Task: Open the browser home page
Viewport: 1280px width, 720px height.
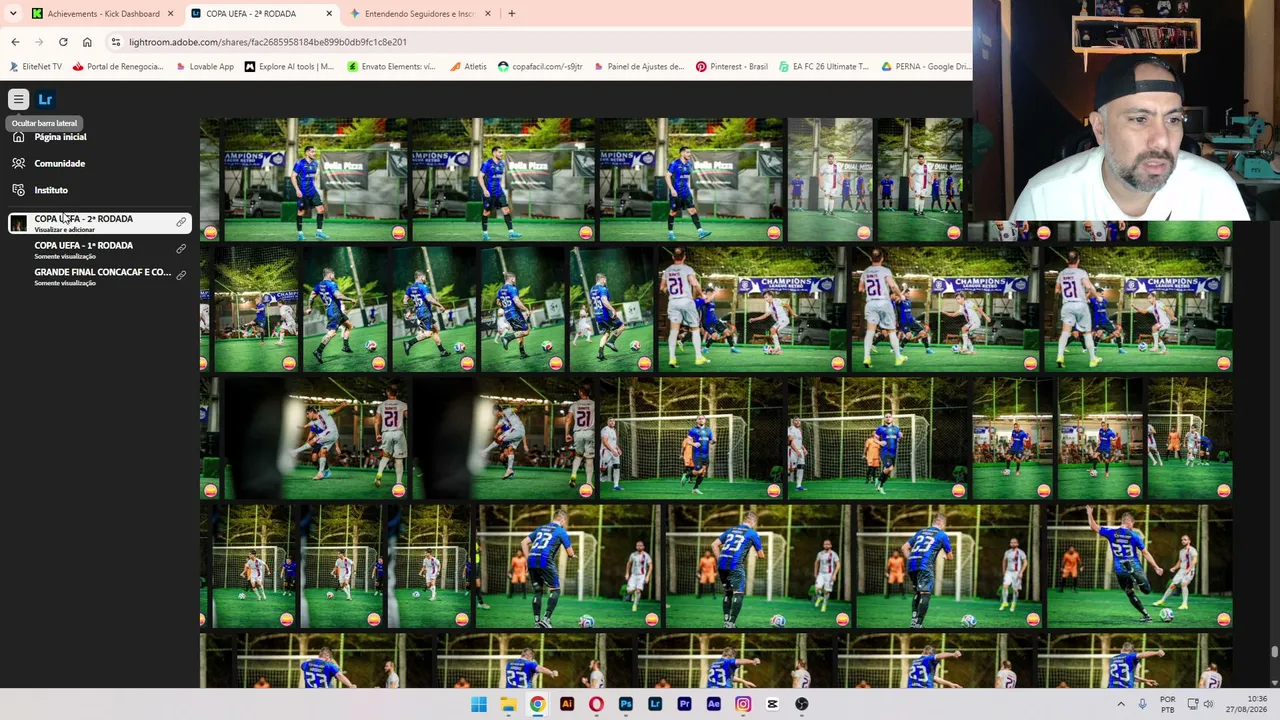Action: [x=87, y=42]
